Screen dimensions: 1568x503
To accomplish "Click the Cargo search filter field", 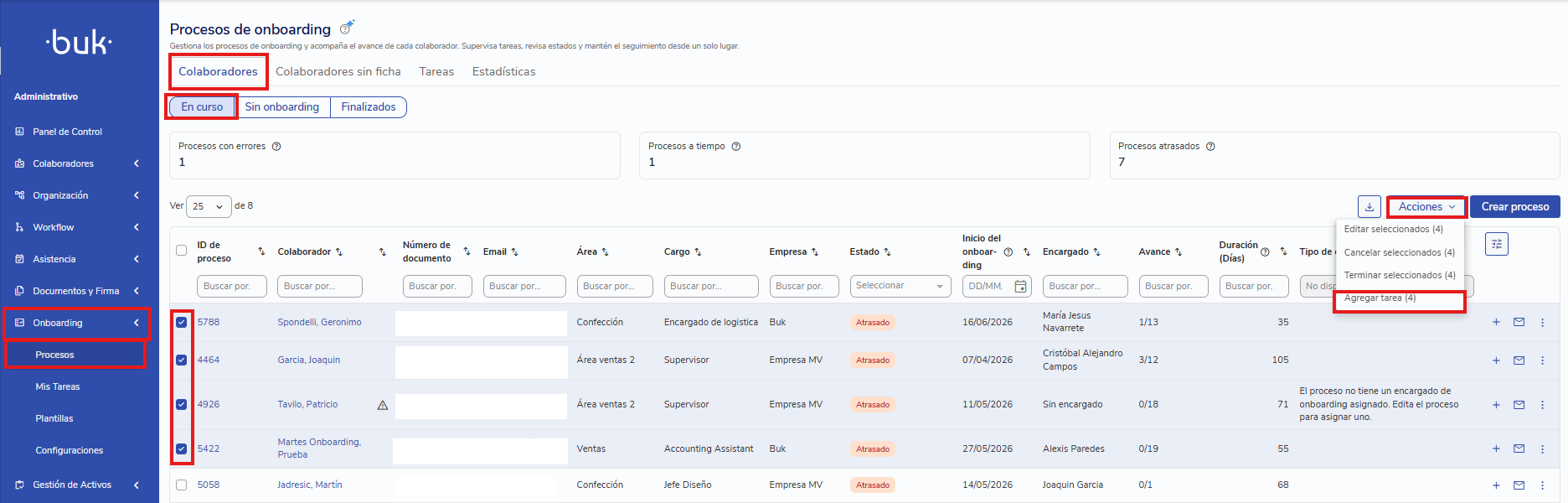I will coord(711,286).
